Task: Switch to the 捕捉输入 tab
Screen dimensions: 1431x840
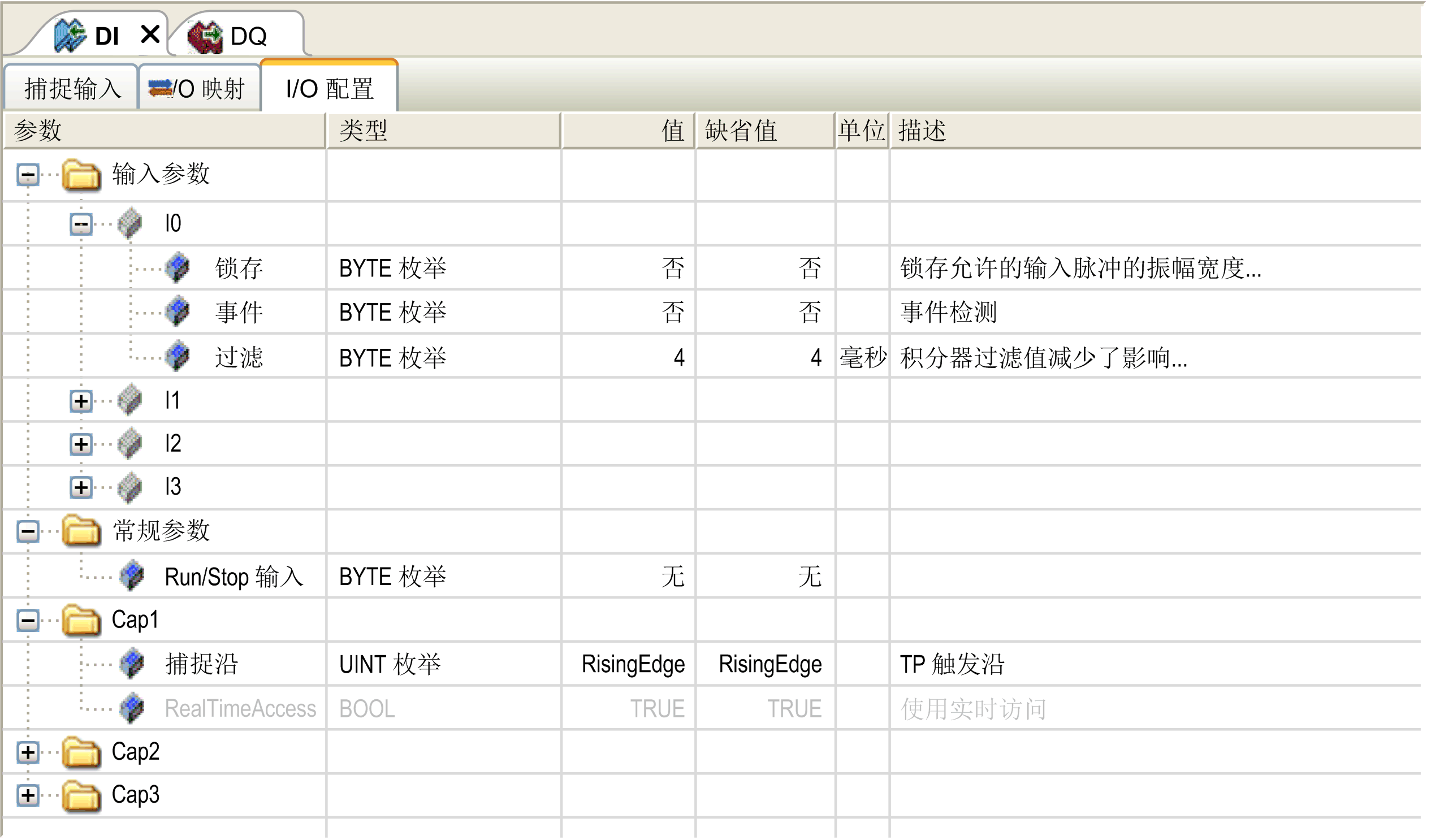Action: pos(73,89)
